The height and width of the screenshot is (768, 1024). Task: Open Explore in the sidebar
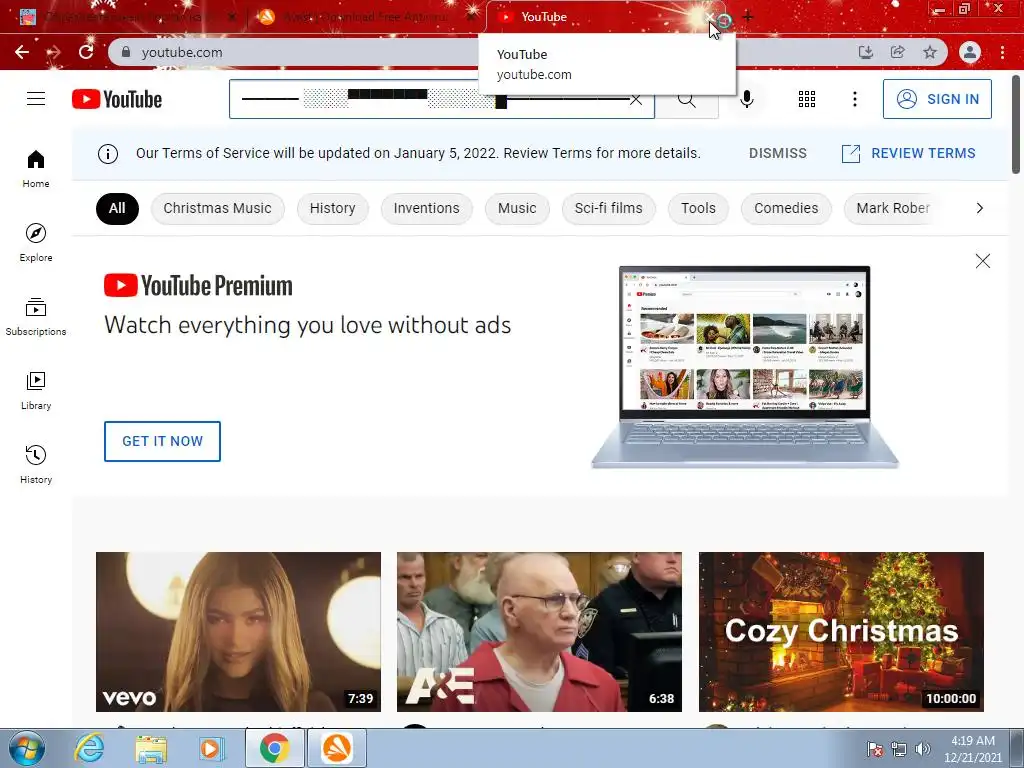(36, 242)
